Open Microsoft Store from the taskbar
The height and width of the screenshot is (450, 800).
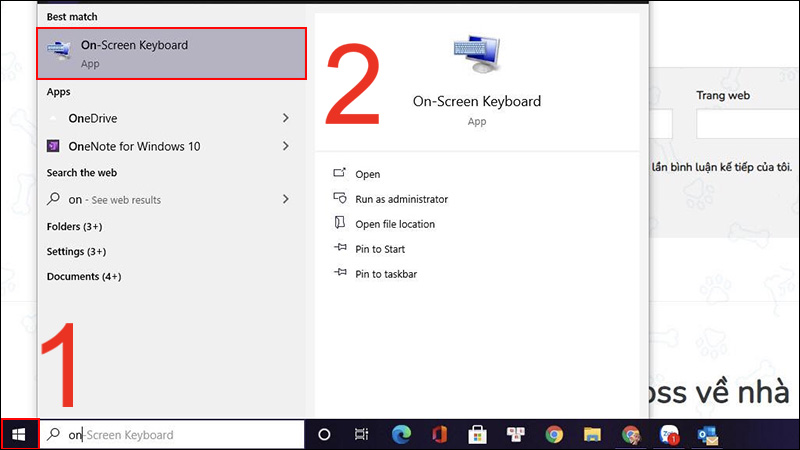478,434
